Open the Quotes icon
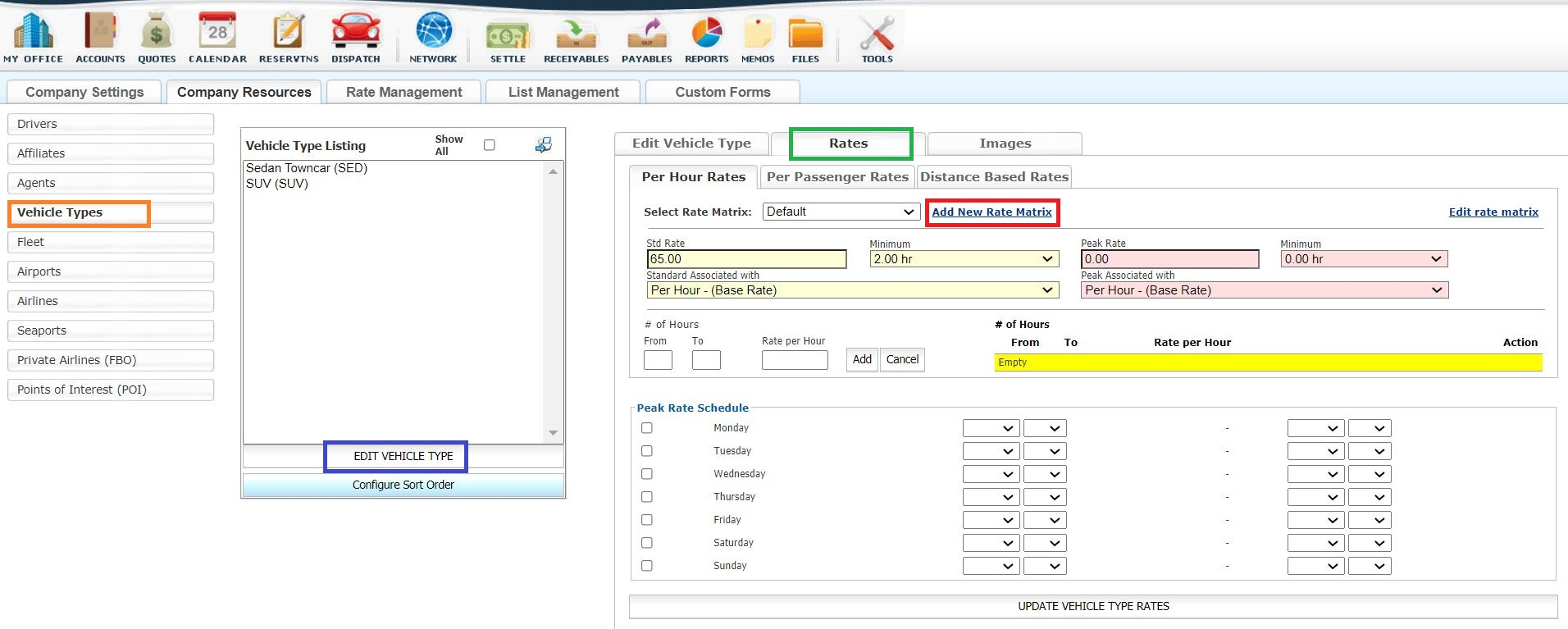This screenshot has height=629, width=1568. click(x=157, y=38)
